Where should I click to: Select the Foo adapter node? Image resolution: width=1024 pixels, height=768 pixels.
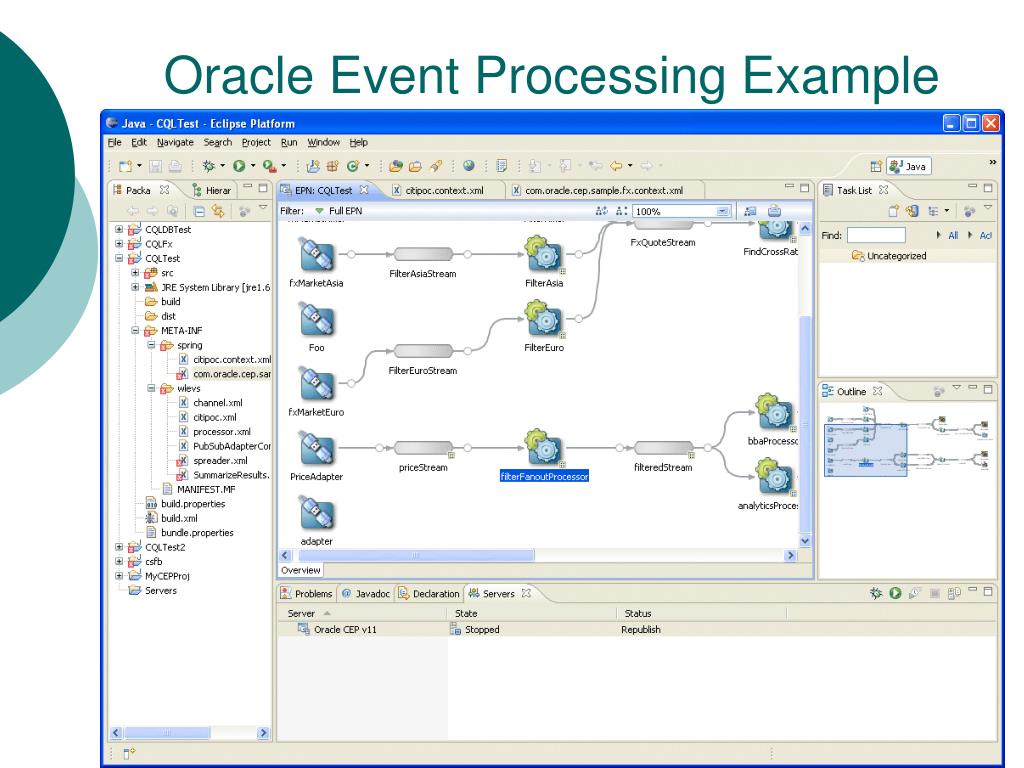pos(317,319)
